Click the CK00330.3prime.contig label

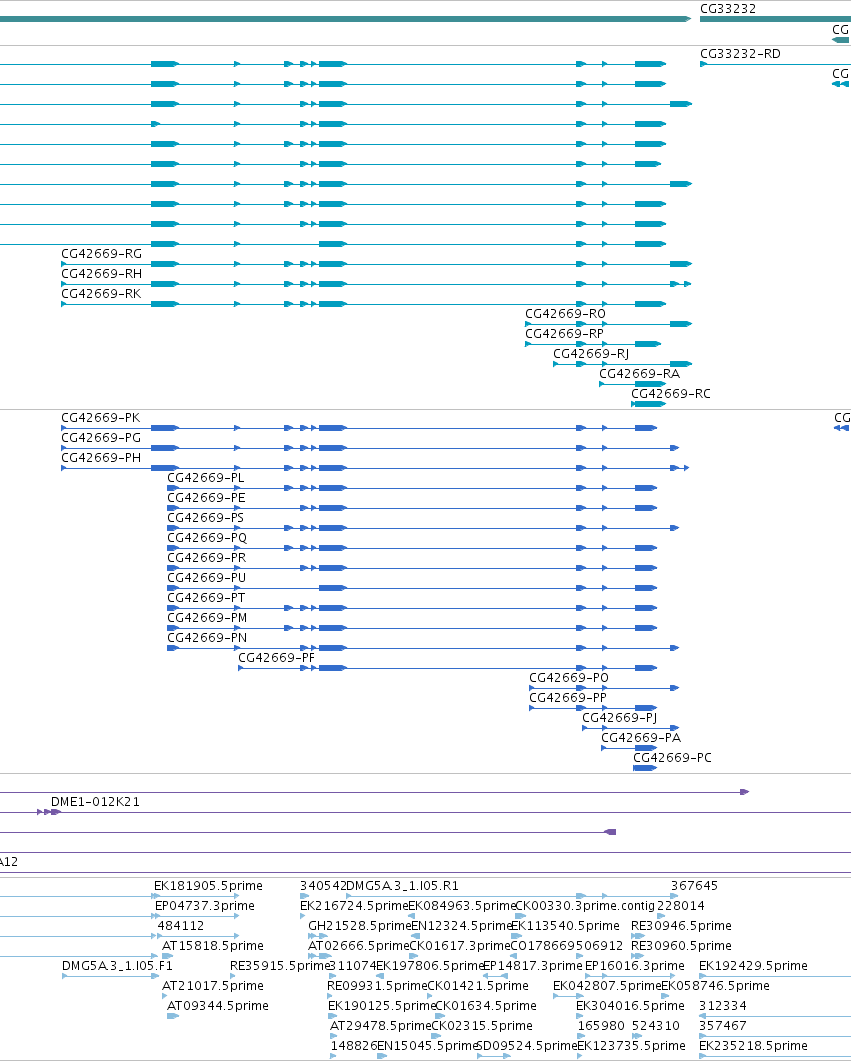[585, 905]
